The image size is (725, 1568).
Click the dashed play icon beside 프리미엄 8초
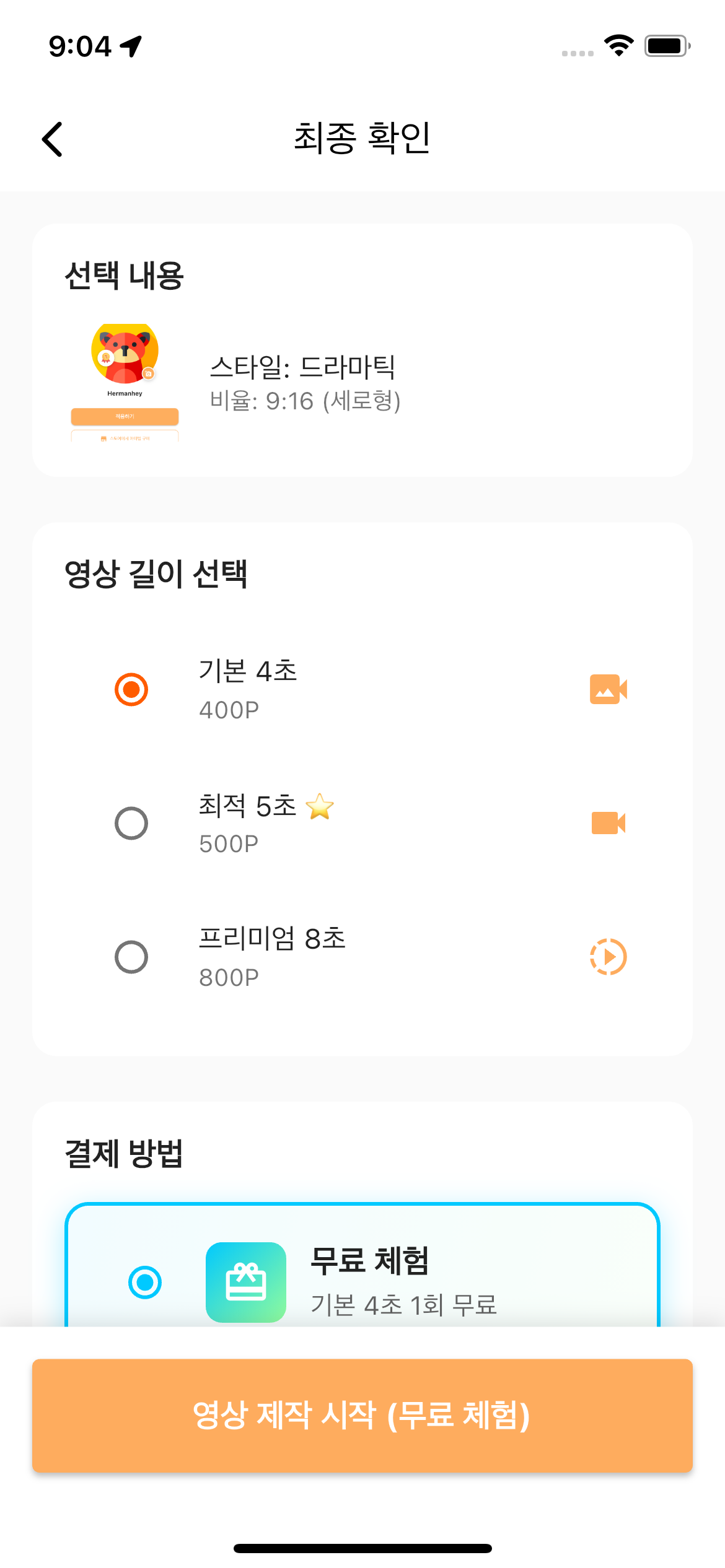pyautogui.click(x=608, y=957)
